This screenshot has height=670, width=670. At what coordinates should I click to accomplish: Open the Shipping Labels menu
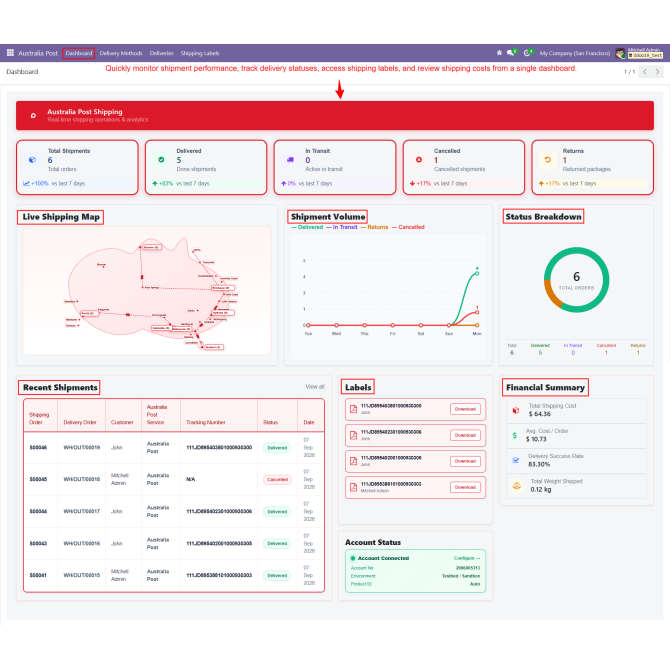(200, 53)
